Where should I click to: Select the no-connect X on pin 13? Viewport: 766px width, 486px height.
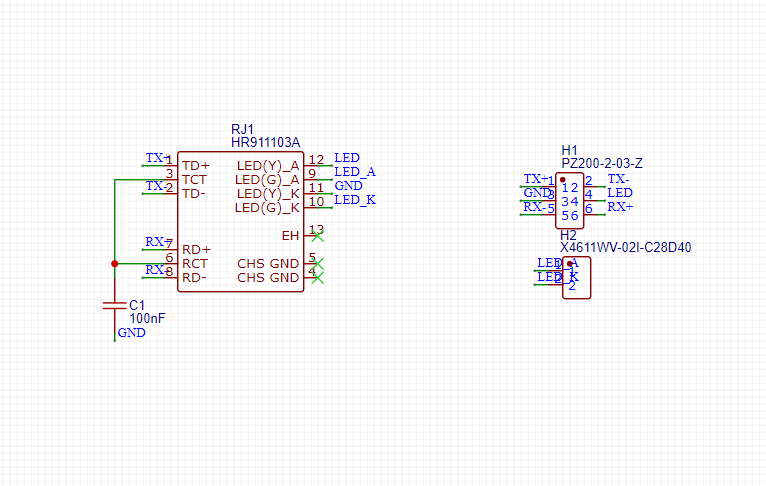pyautogui.click(x=318, y=236)
